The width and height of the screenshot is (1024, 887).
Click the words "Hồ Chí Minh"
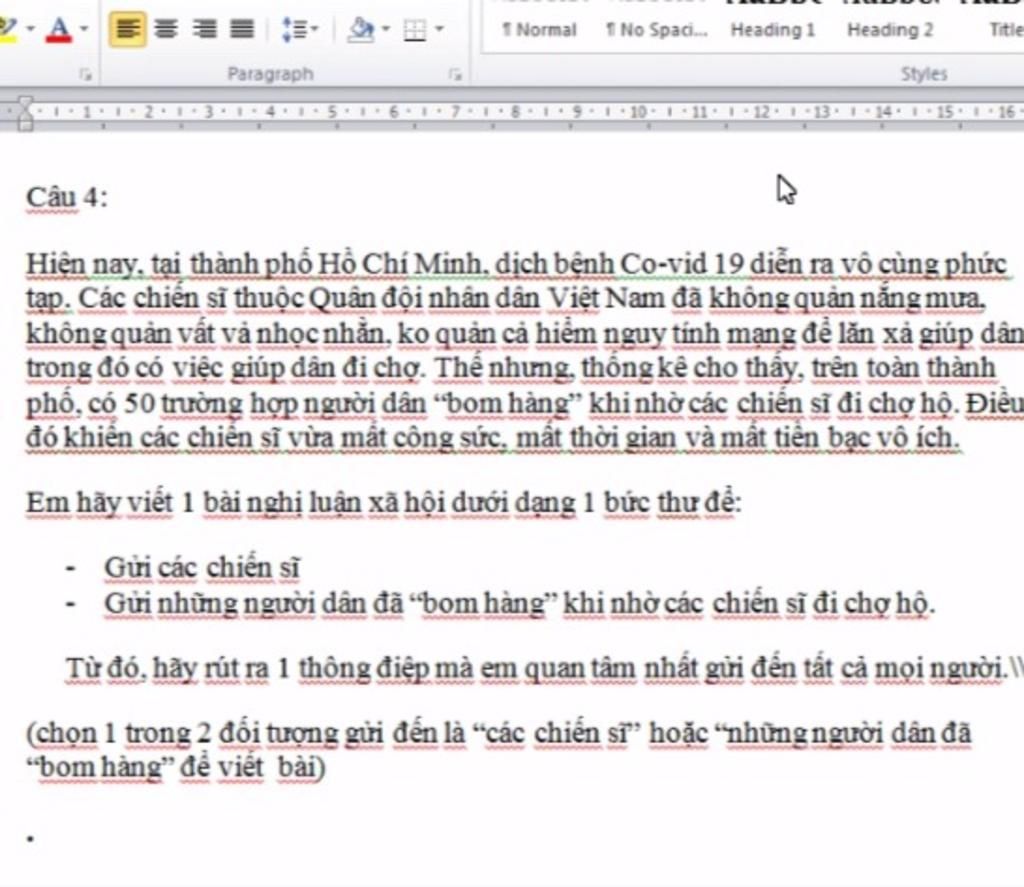400,264
